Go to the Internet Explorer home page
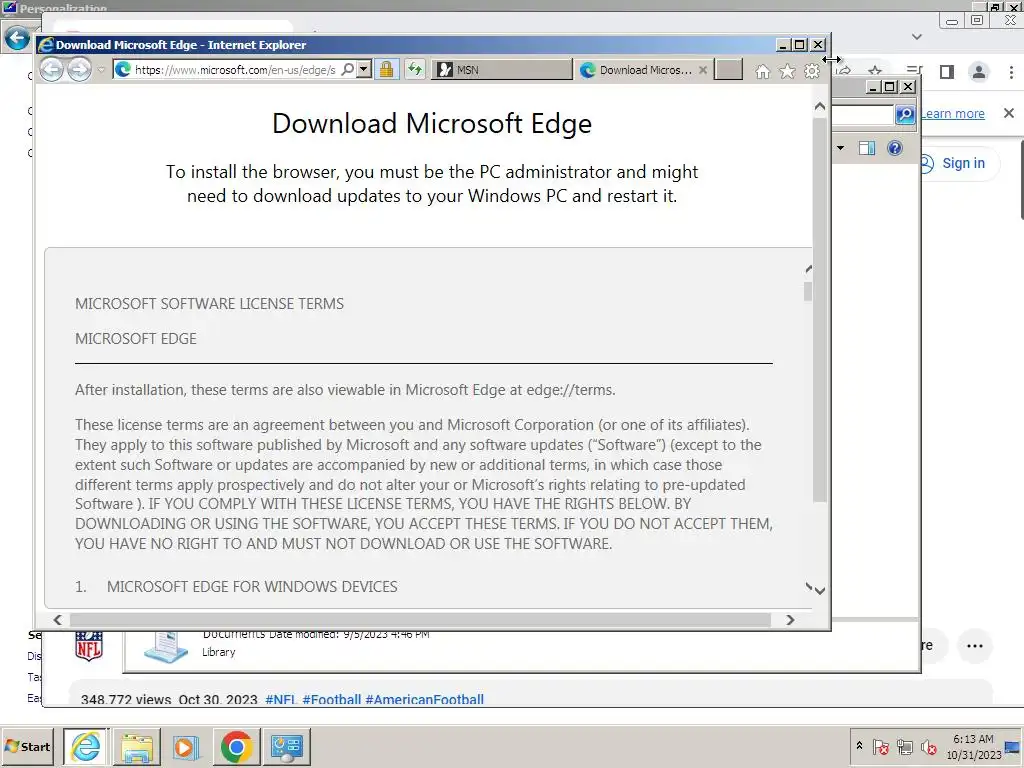1024x768 pixels. tap(763, 71)
